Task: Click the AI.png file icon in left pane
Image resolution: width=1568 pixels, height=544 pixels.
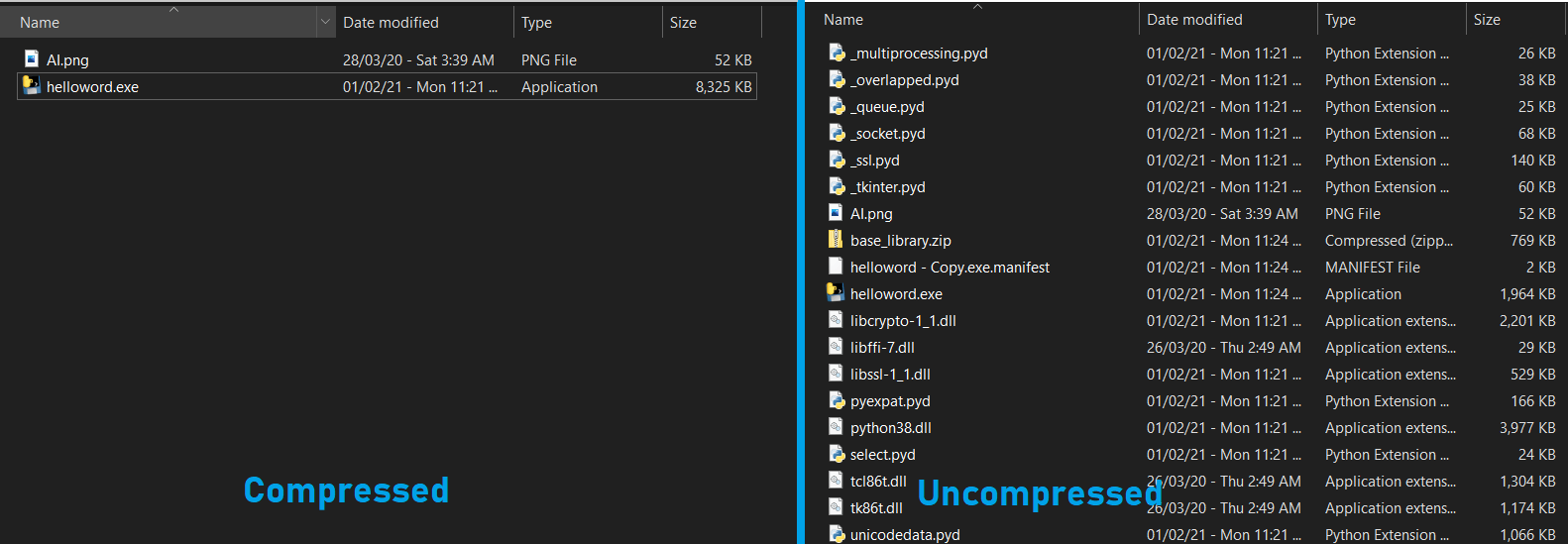Action: [x=32, y=59]
